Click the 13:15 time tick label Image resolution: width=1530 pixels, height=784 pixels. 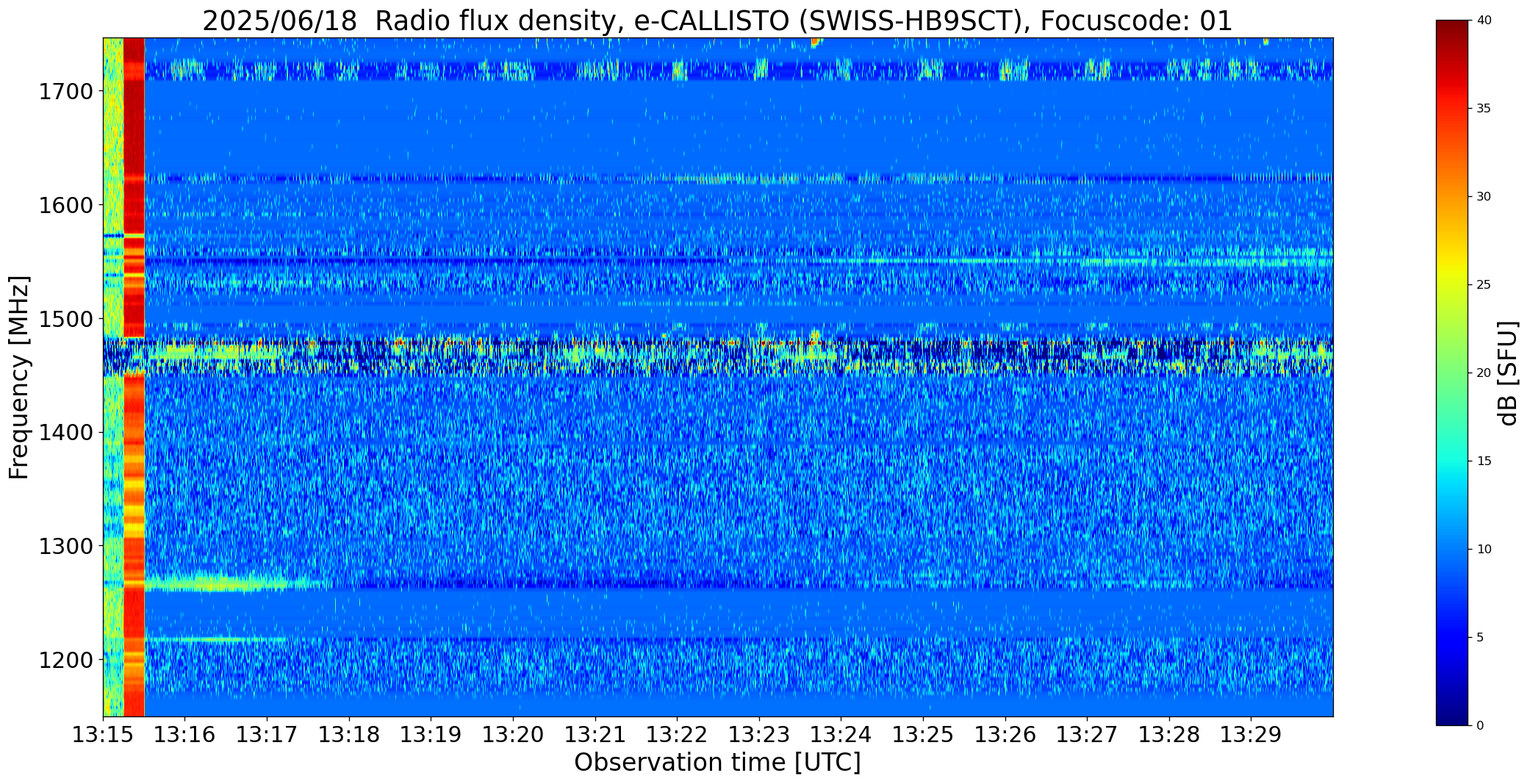coord(103,735)
